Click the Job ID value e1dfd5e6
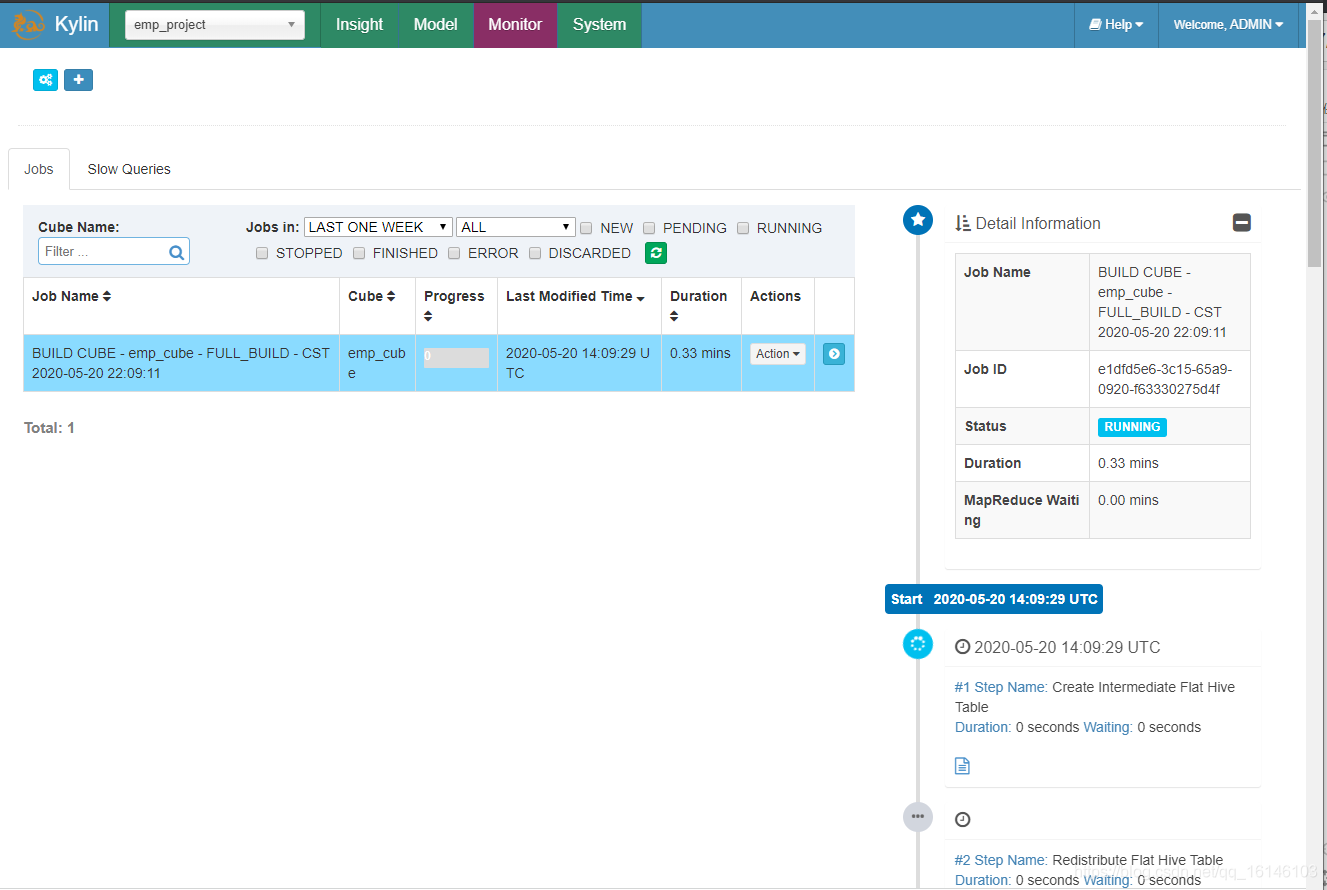The image size is (1327, 890). point(1165,379)
